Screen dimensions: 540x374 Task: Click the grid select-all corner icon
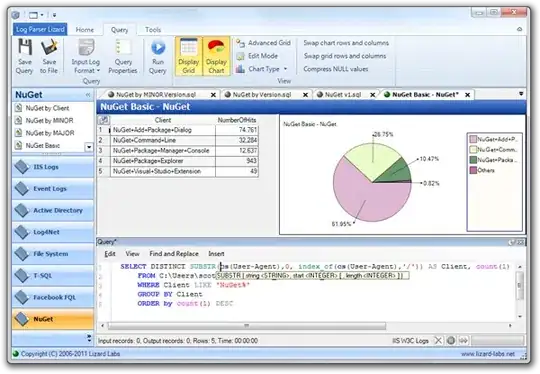[104, 120]
